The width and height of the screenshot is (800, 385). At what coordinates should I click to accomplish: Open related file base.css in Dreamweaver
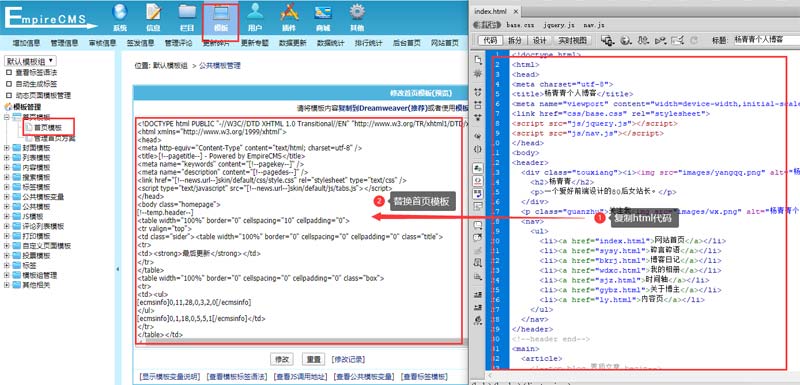(x=520, y=24)
